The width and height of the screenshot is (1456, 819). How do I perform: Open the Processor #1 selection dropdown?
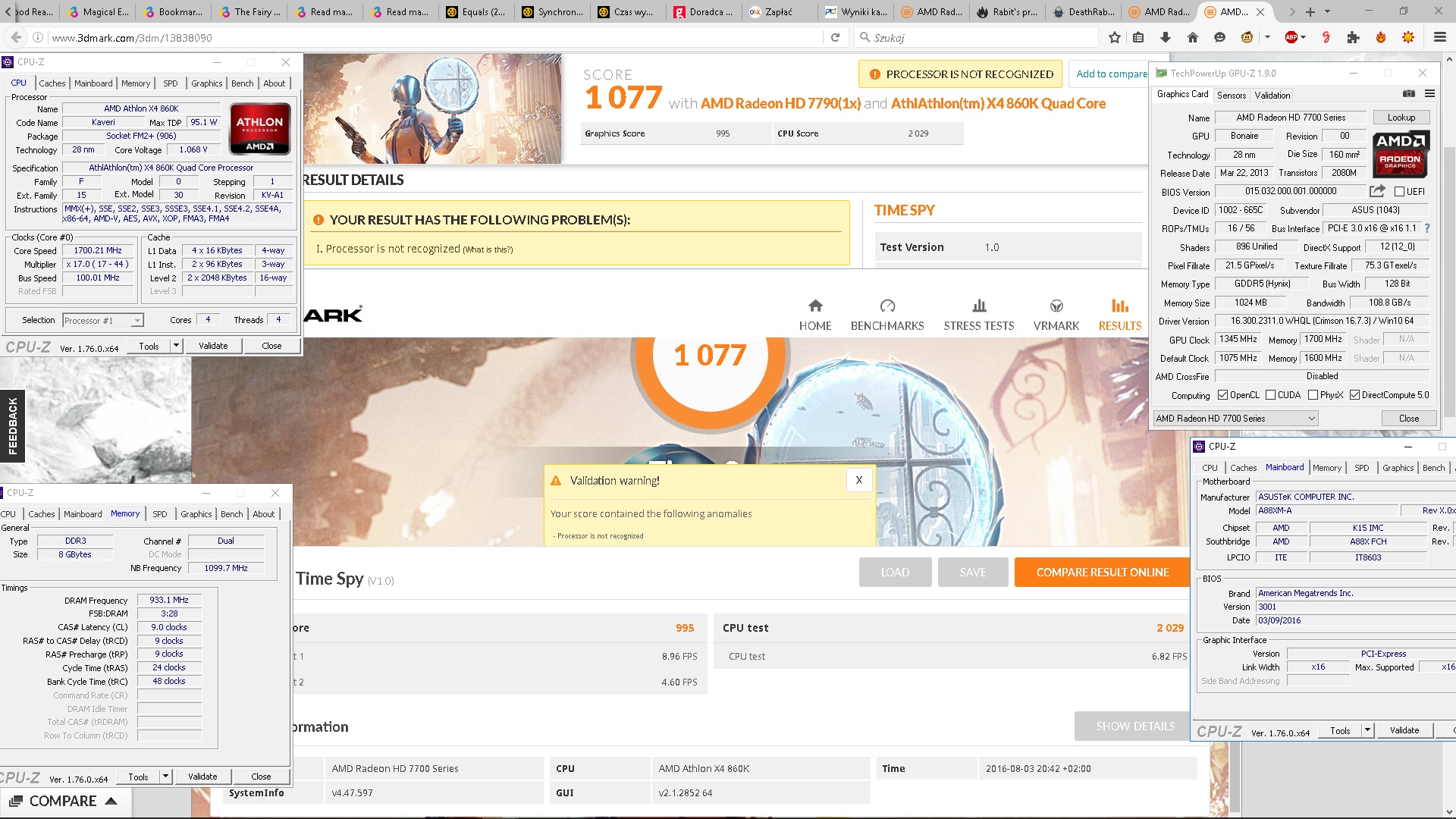coord(103,321)
